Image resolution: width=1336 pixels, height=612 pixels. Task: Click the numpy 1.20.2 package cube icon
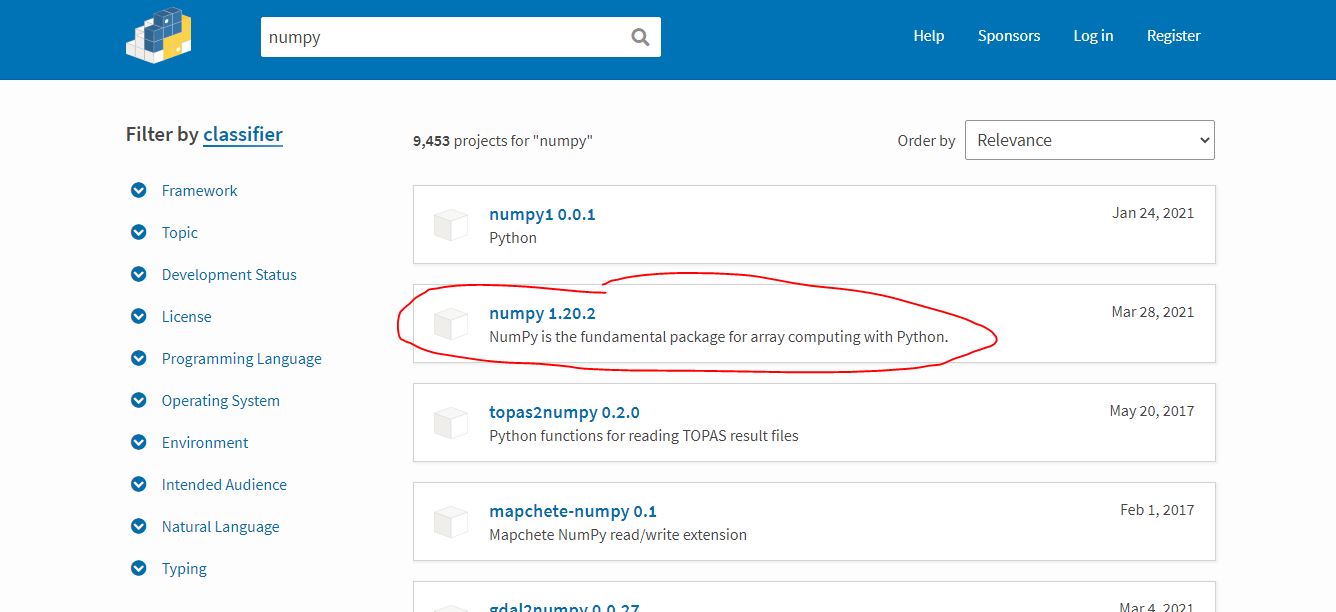pos(451,323)
